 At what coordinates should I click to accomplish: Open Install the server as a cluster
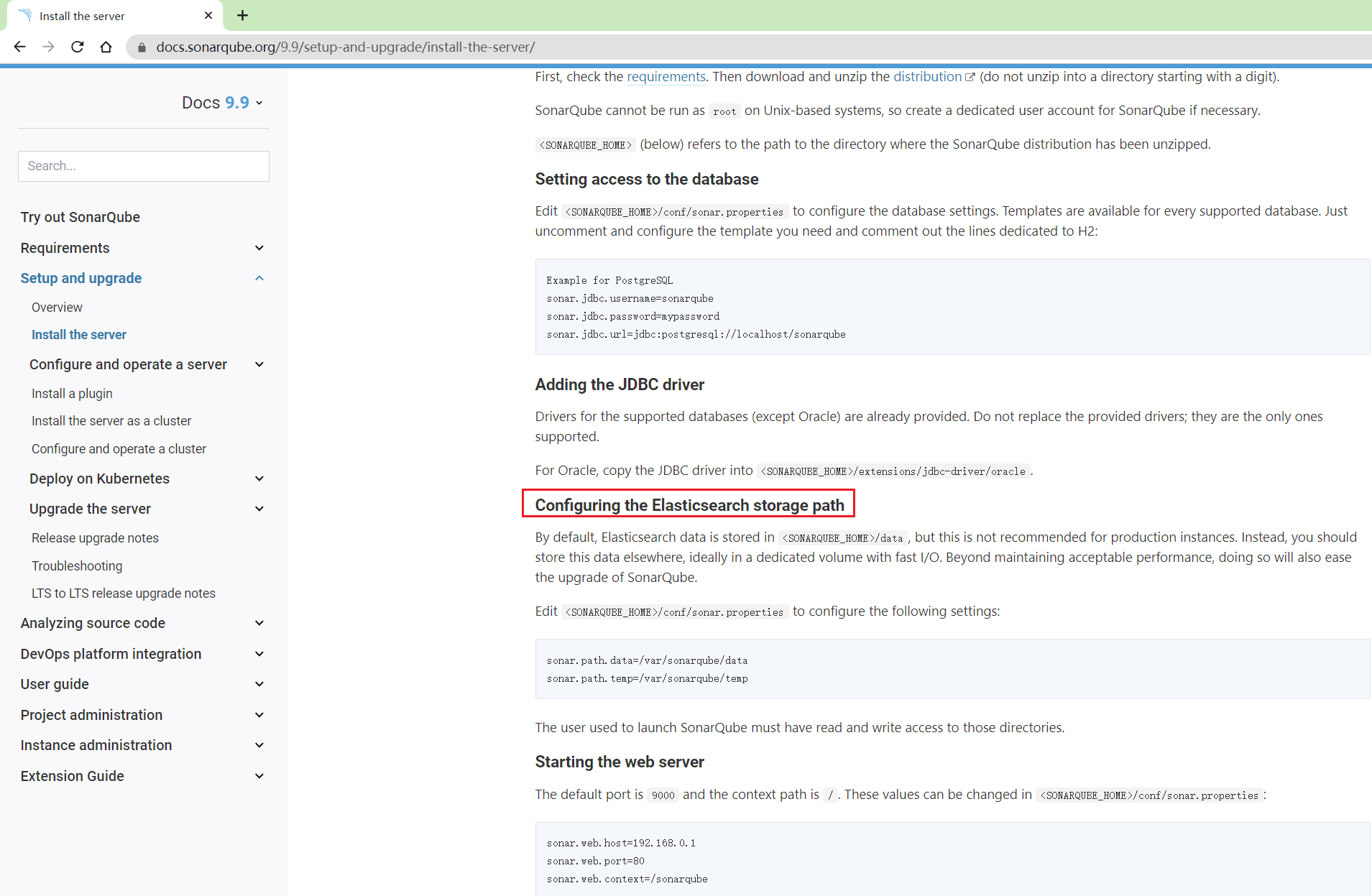tap(111, 421)
